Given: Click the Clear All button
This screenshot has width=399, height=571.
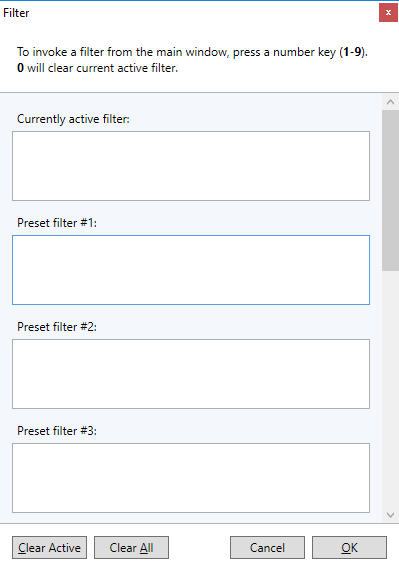Looking at the screenshot, I should tap(131, 547).
